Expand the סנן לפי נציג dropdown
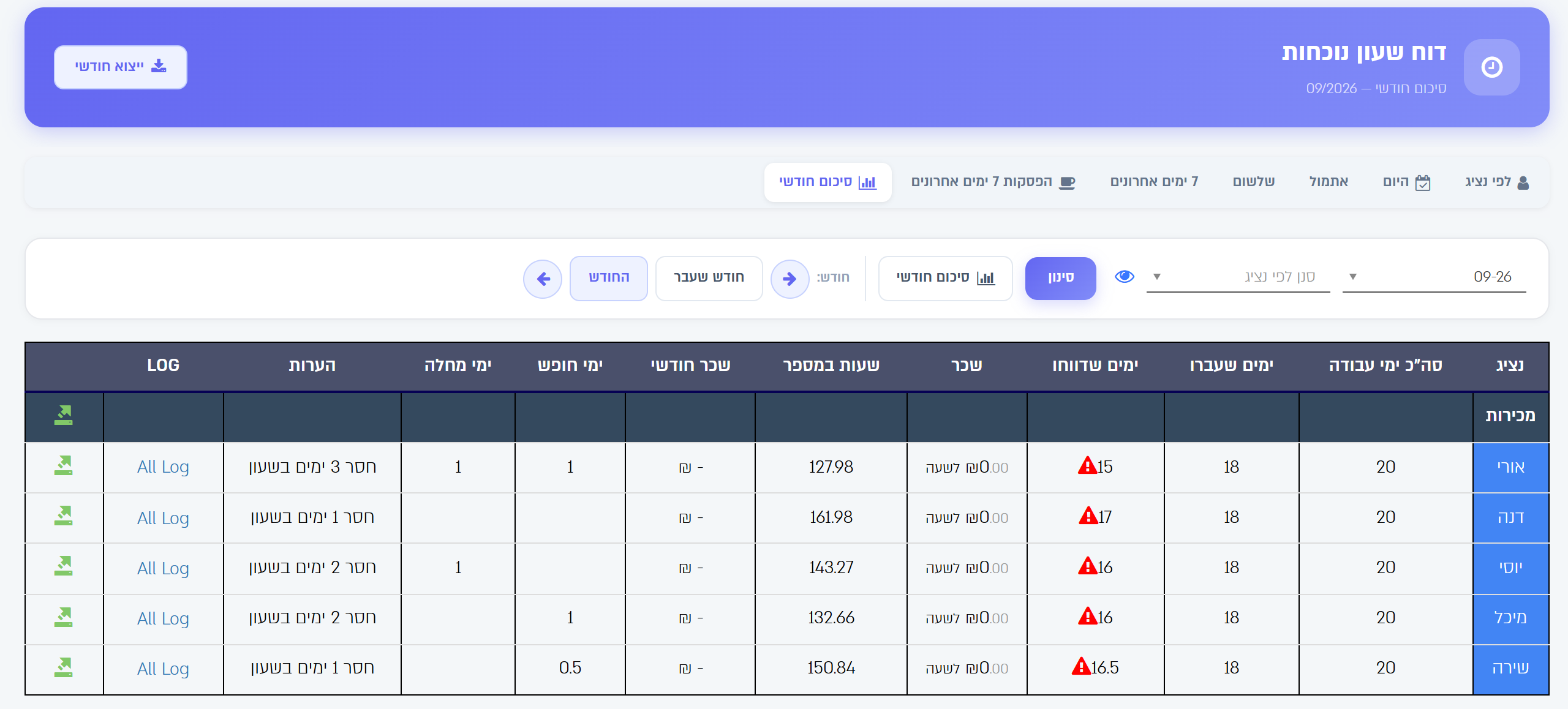The height and width of the screenshot is (709, 1568). click(1238, 277)
